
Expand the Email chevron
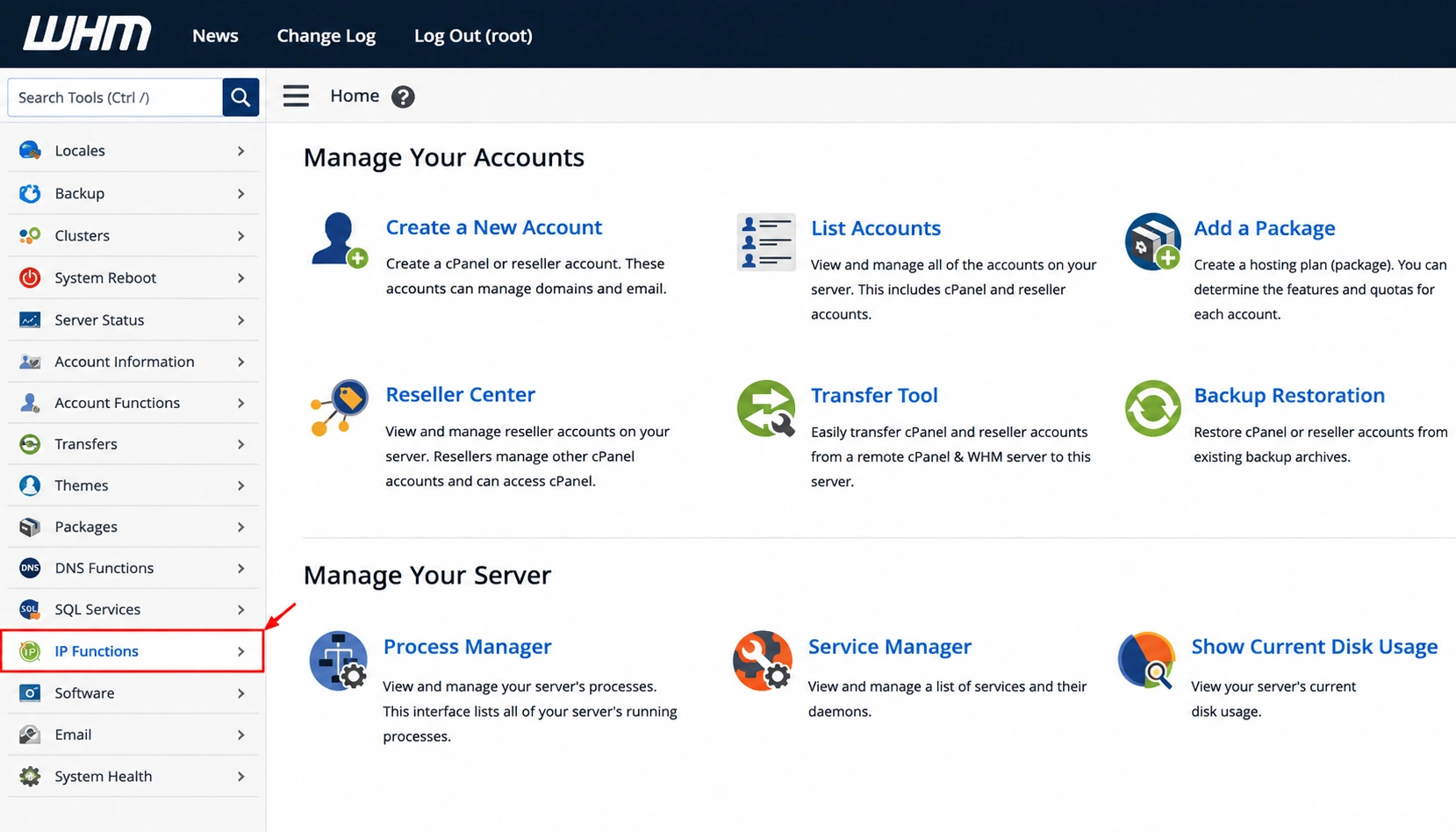(240, 735)
